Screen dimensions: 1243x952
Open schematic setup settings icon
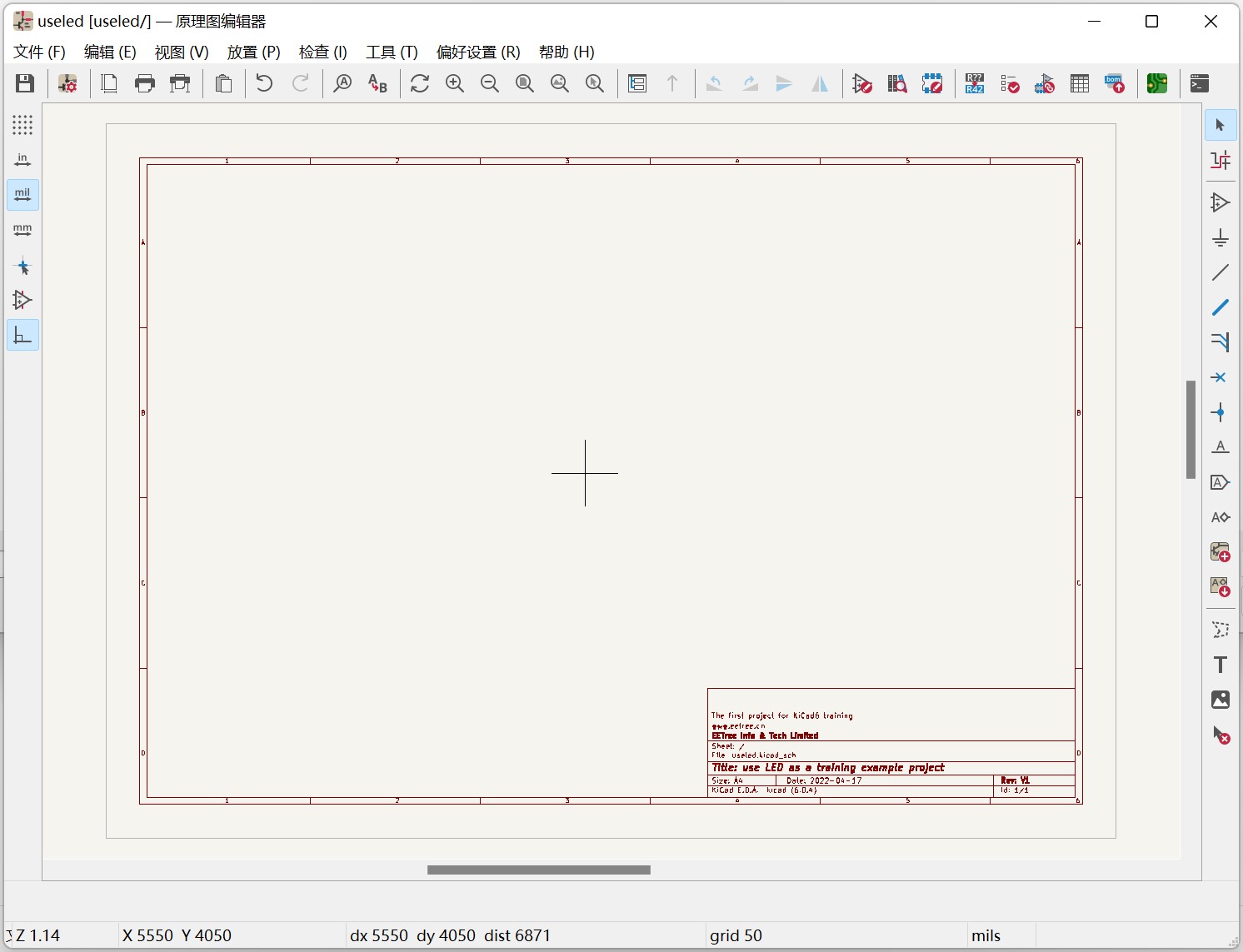pos(67,83)
